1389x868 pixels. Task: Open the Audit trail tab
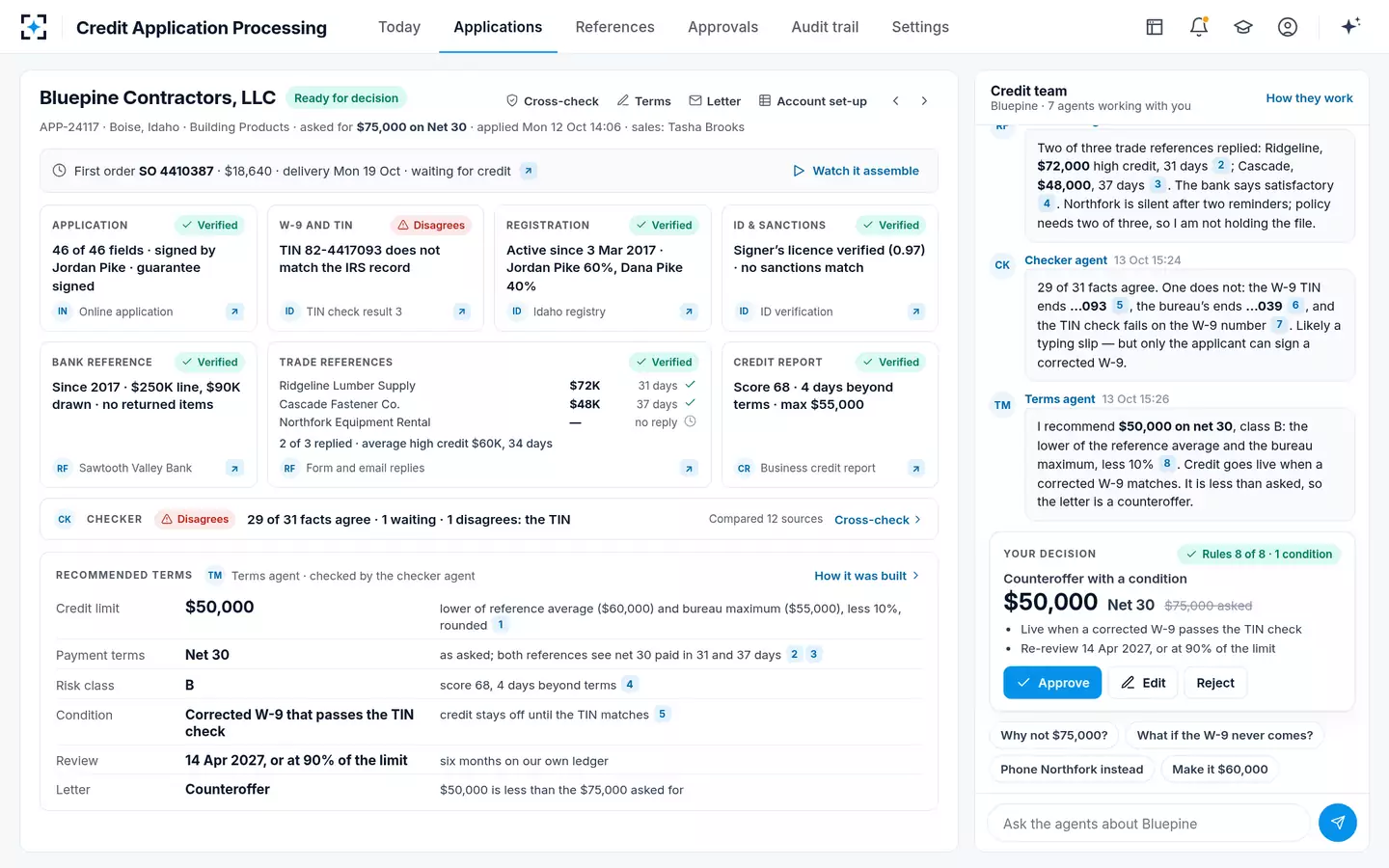825,27
